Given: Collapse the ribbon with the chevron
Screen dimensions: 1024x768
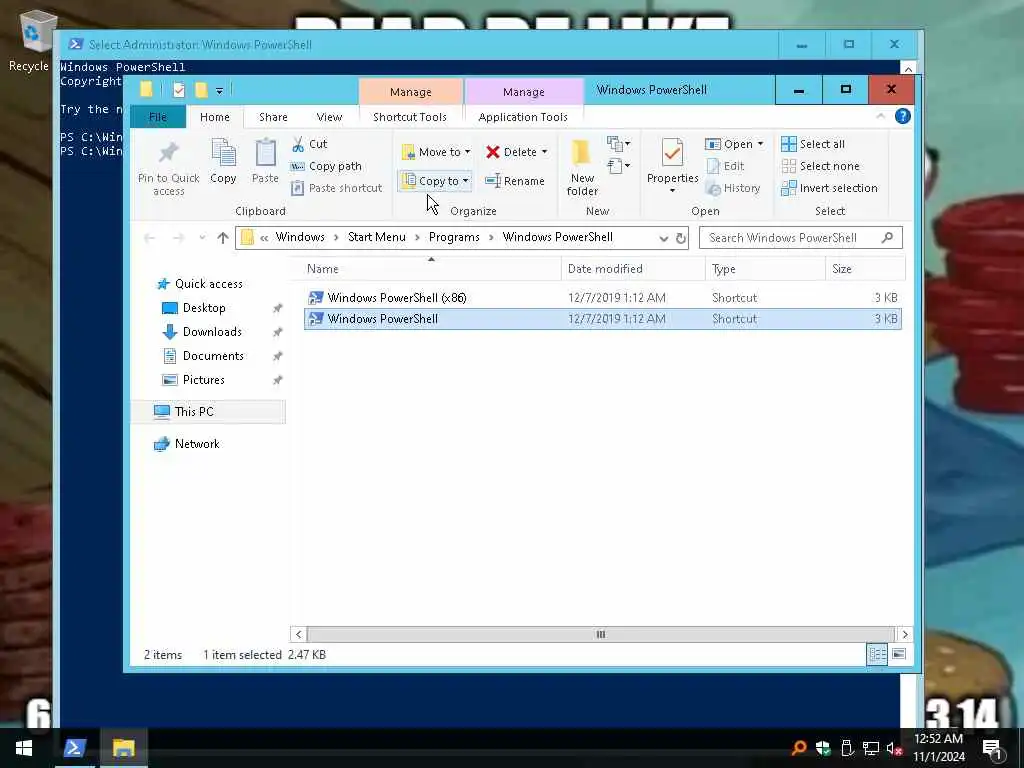Looking at the screenshot, I should click(x=880, y=116).
